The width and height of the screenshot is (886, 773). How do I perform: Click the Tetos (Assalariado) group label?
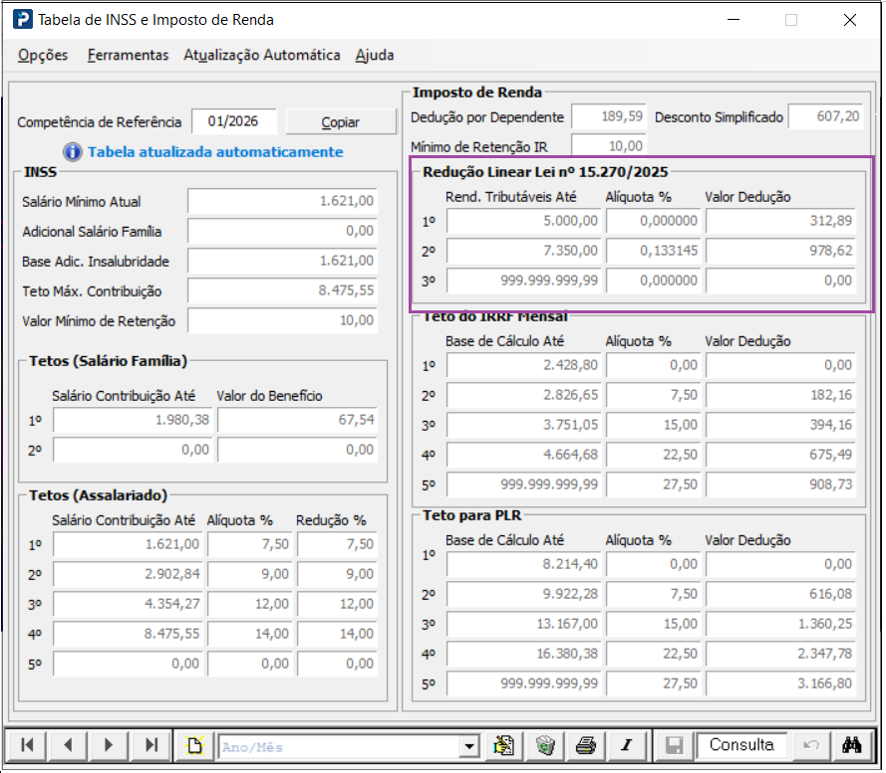[98, 496]
